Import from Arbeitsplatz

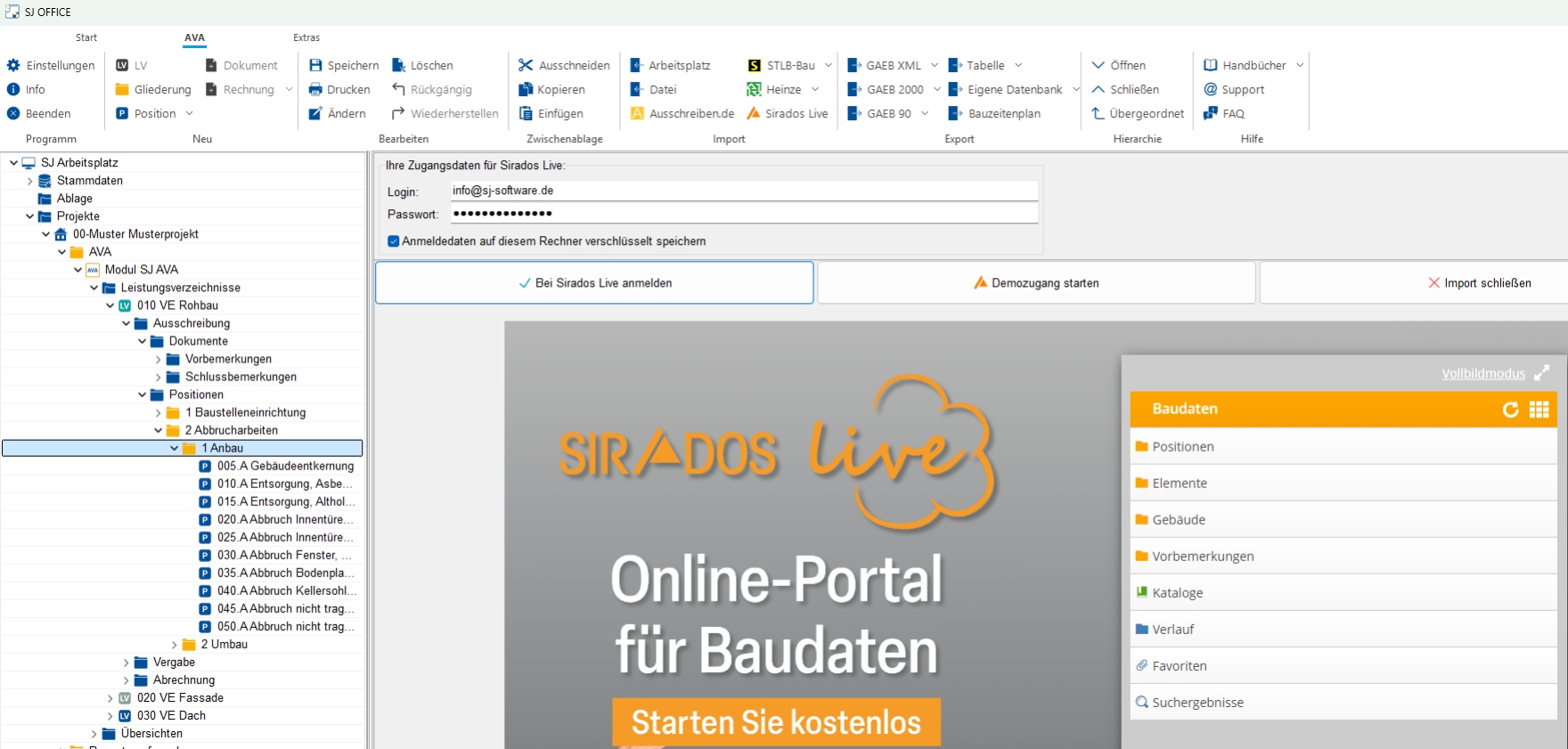click(x=670, y=65)
